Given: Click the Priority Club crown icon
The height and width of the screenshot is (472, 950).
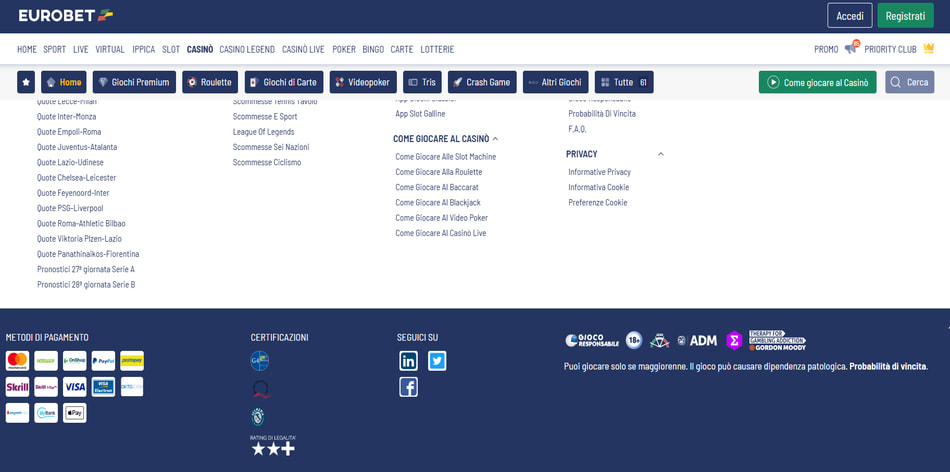Looking at the screenshot, I should tap(928, 48).
